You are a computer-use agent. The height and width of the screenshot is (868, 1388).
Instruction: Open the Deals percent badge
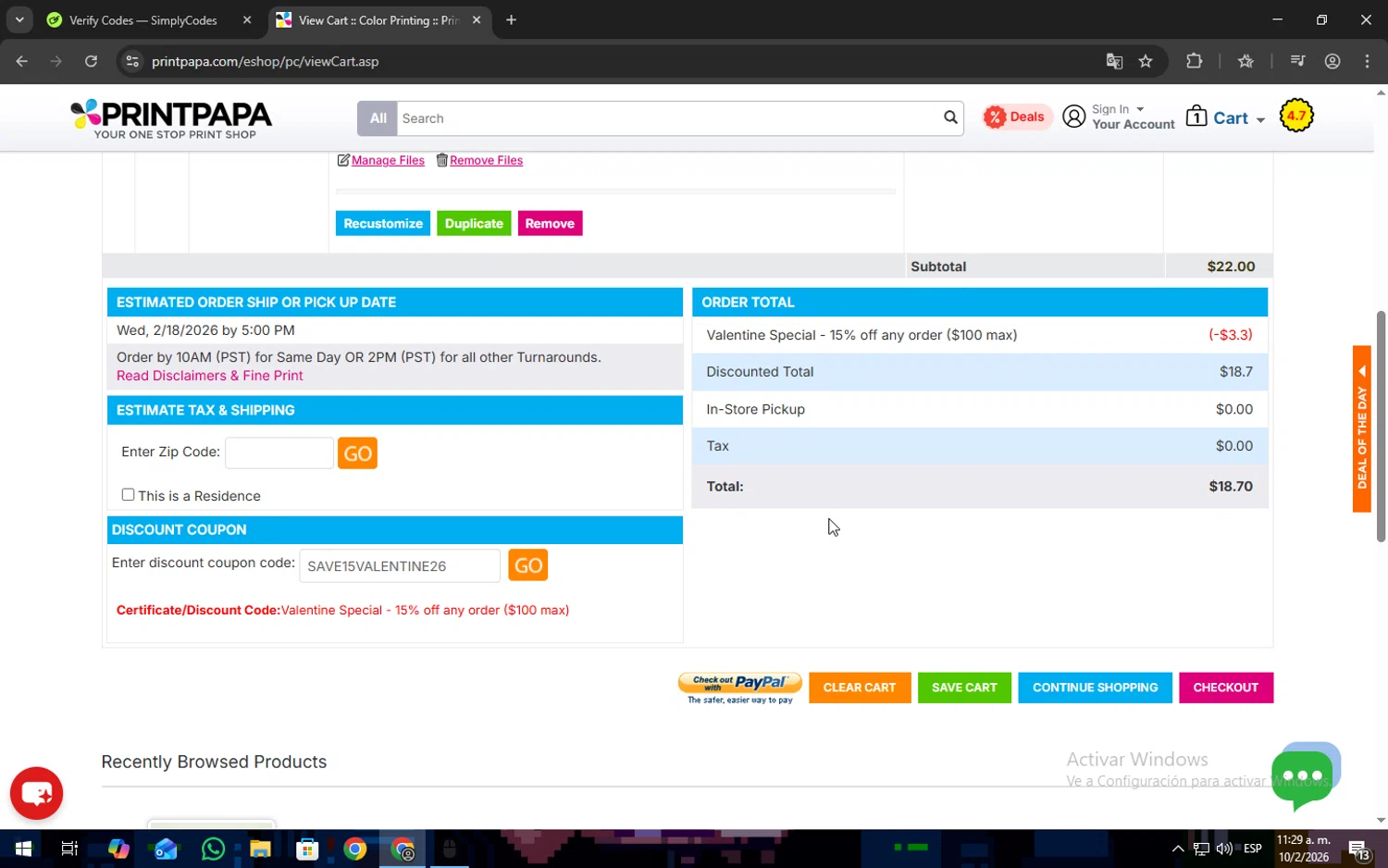point(1016,117)
